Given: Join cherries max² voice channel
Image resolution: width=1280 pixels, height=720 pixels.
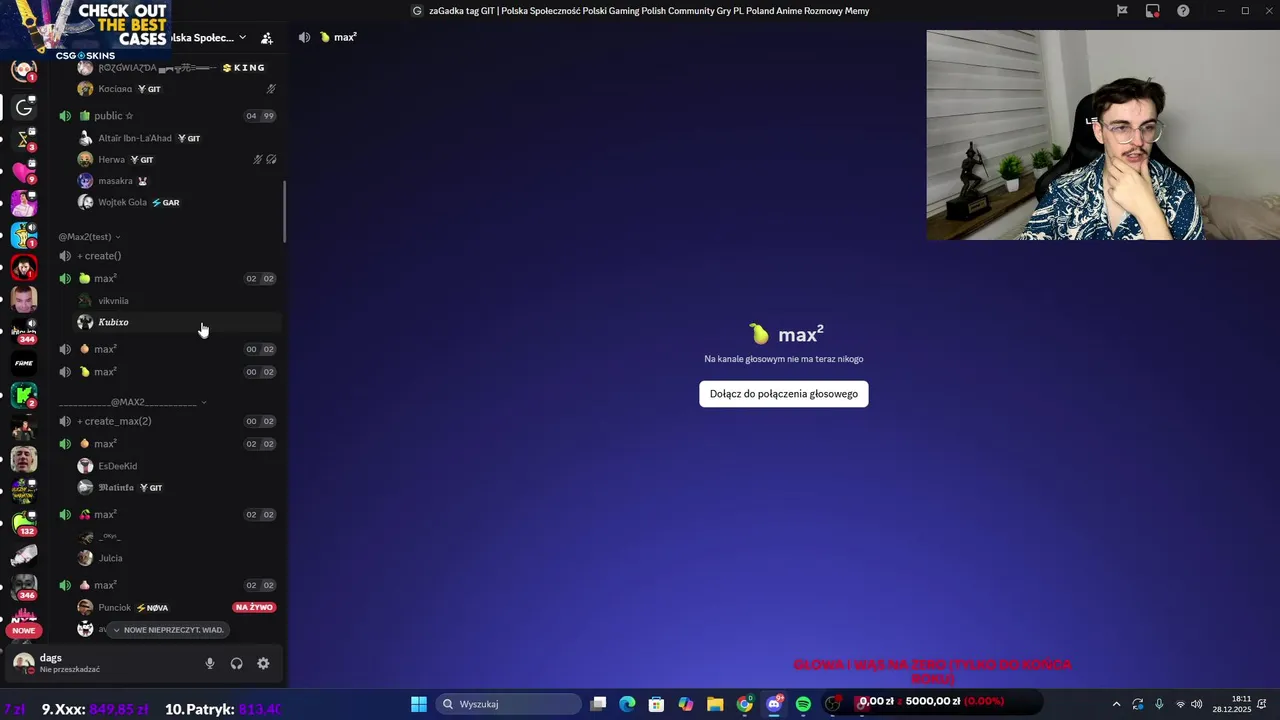Looking at the screenshot, I should point(166,515).
